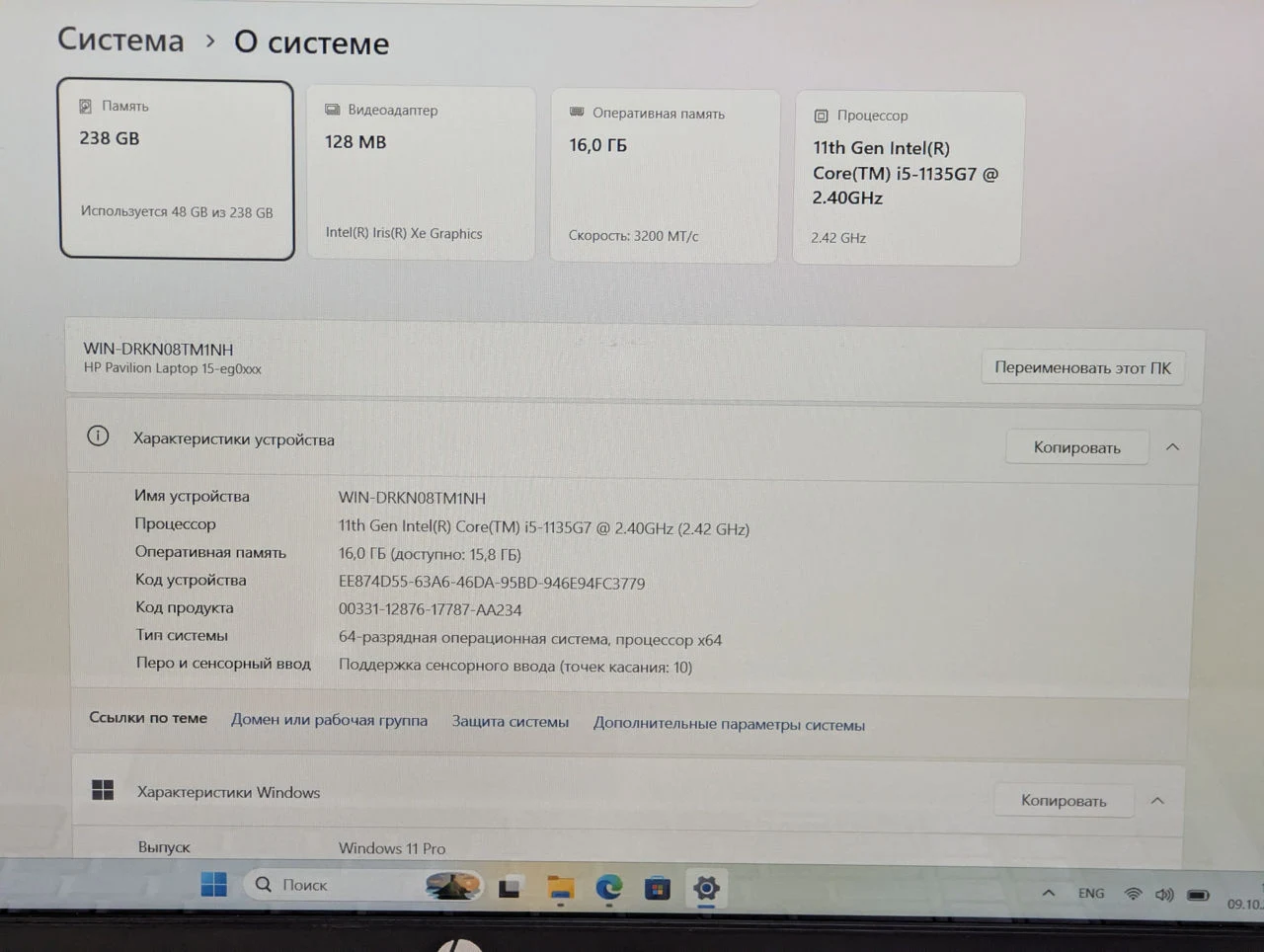Screen dimensions: 1264x952
Task: Collapse the Характеристики устройства section
Action: pos(1172,447)
